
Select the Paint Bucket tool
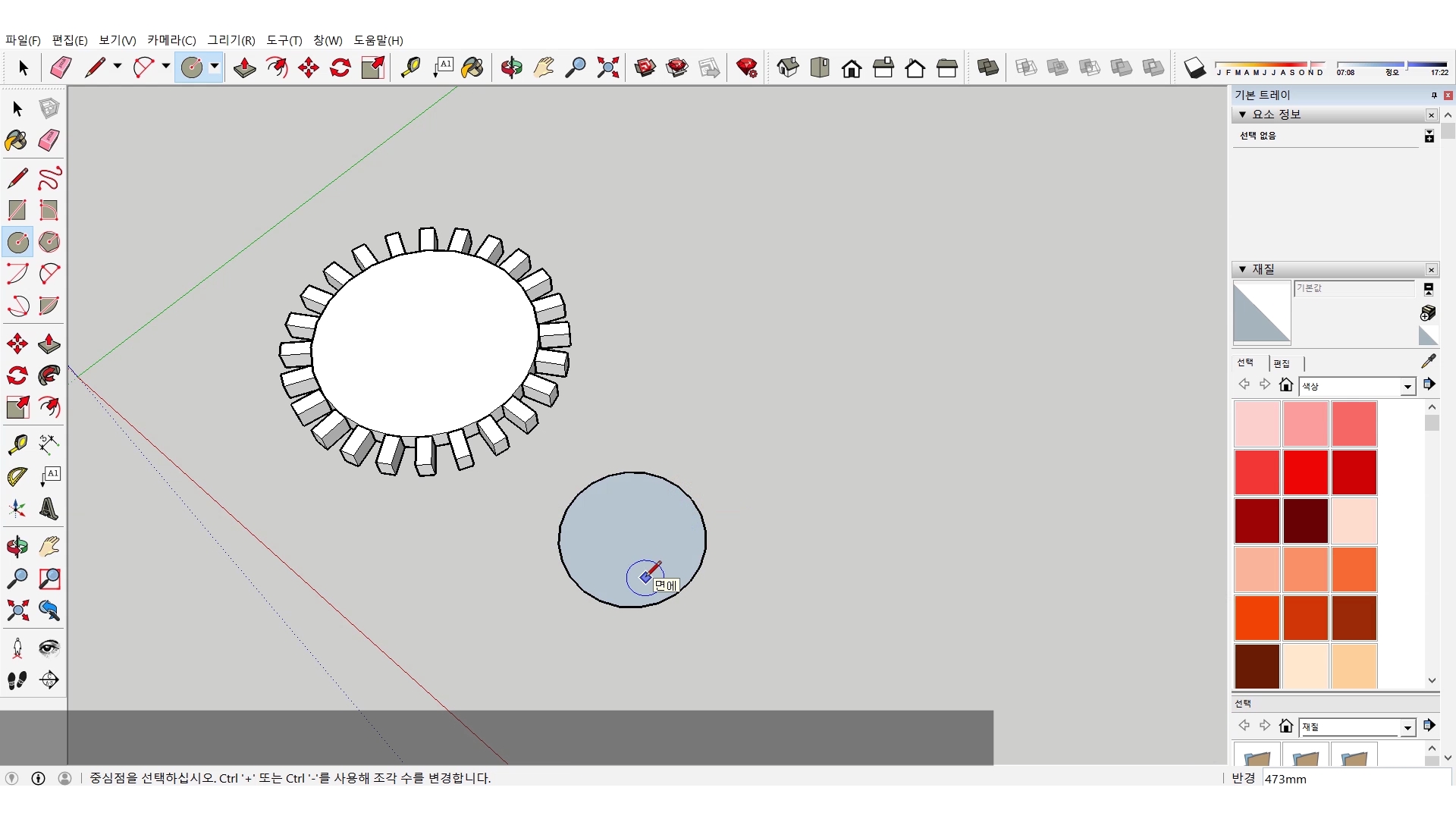[x=472, y=67]
